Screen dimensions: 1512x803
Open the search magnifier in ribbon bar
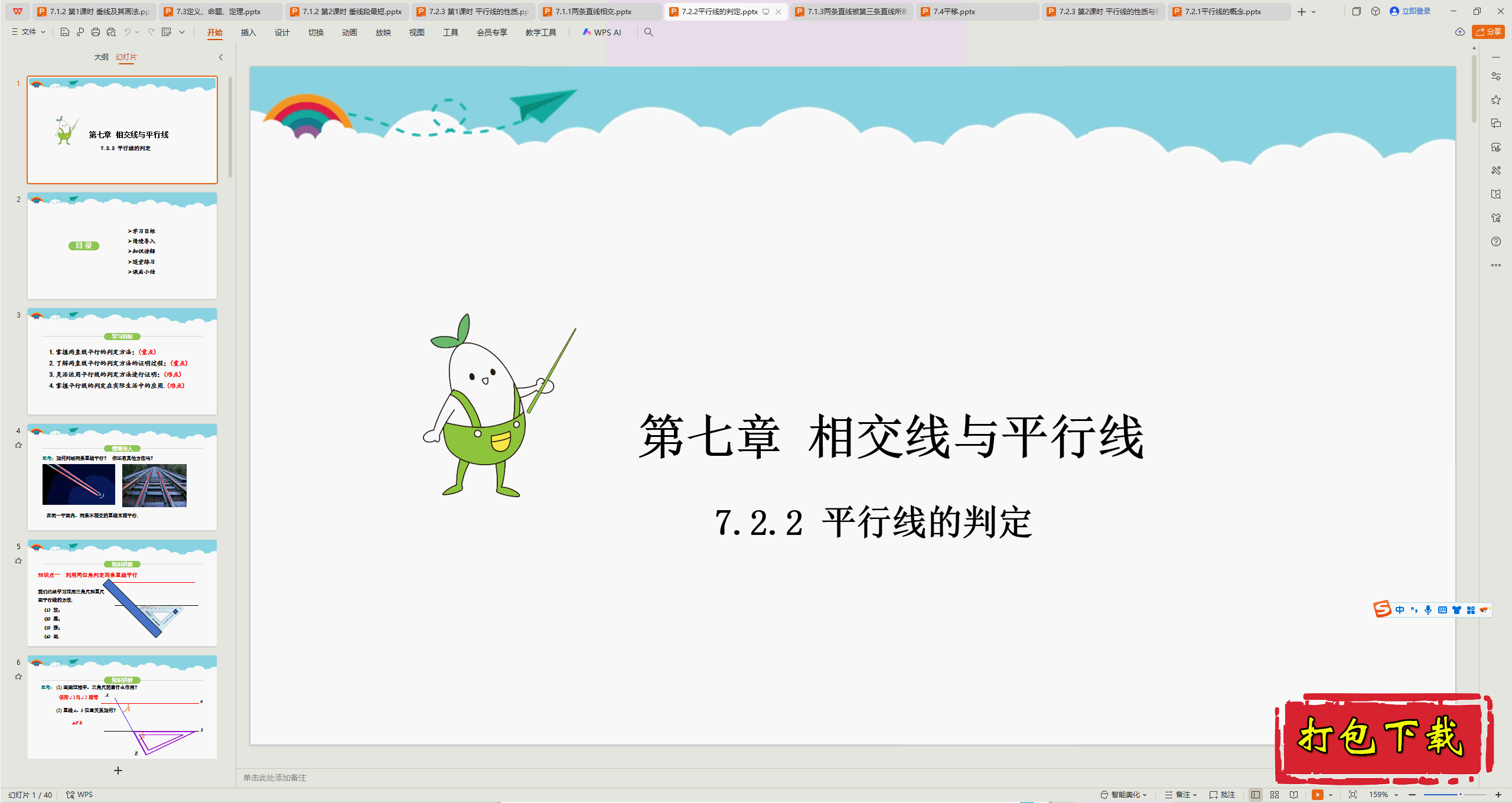[x=649, y=32]
